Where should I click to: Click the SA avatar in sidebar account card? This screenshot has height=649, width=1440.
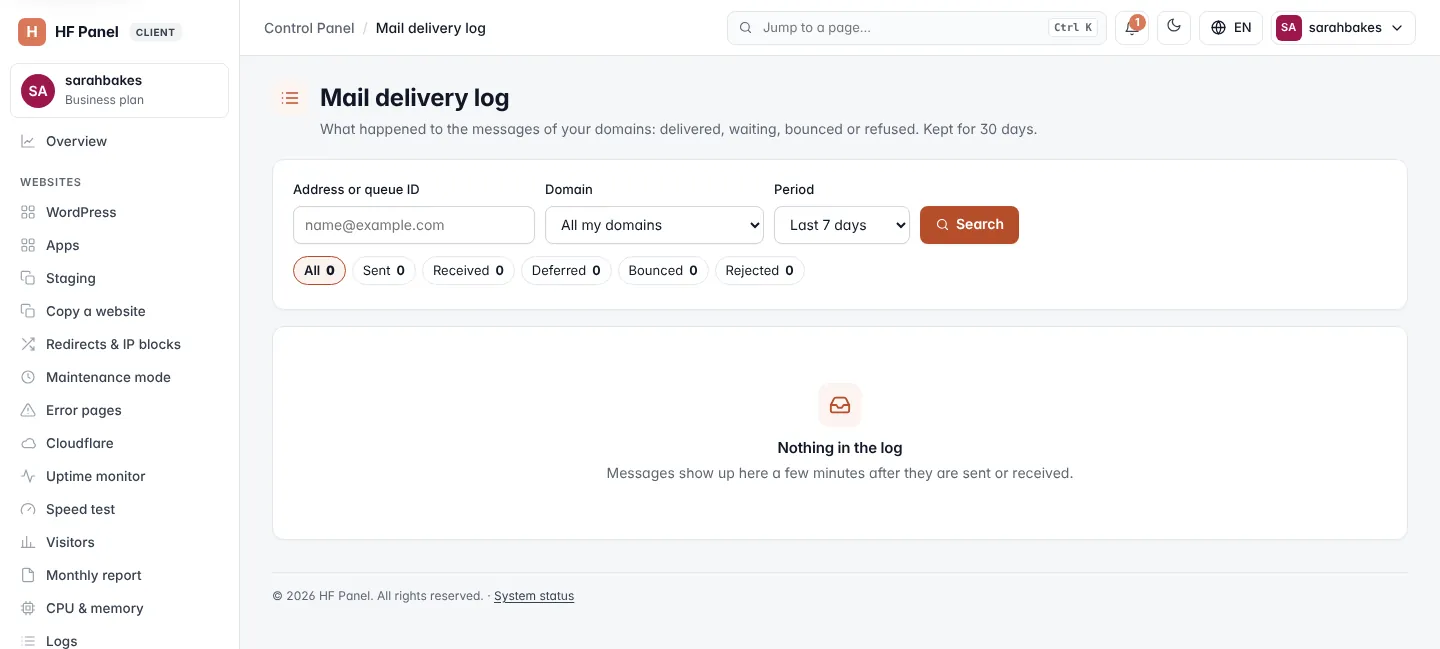[x=38, y=90]
